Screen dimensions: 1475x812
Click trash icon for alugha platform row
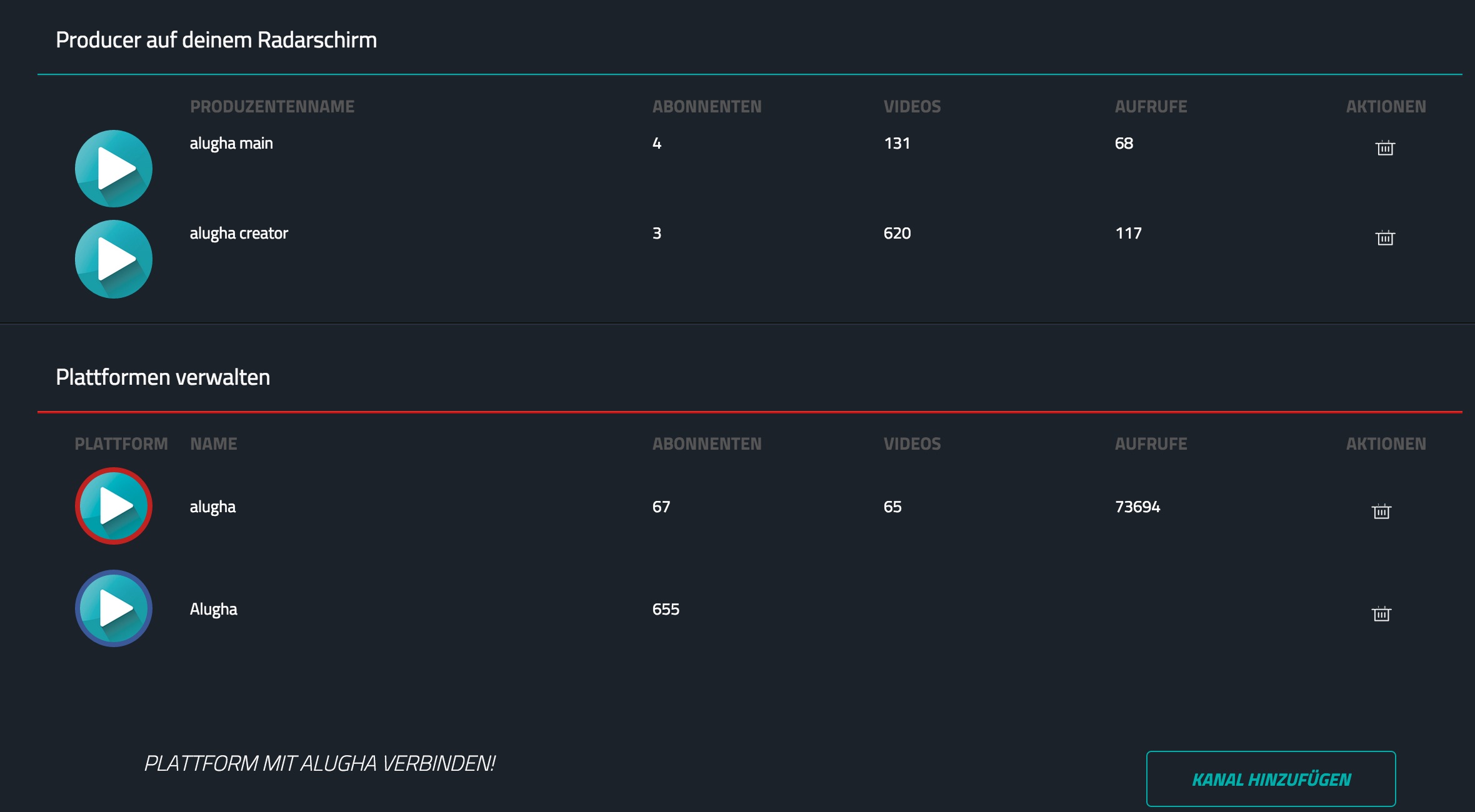pos(1381,511)
